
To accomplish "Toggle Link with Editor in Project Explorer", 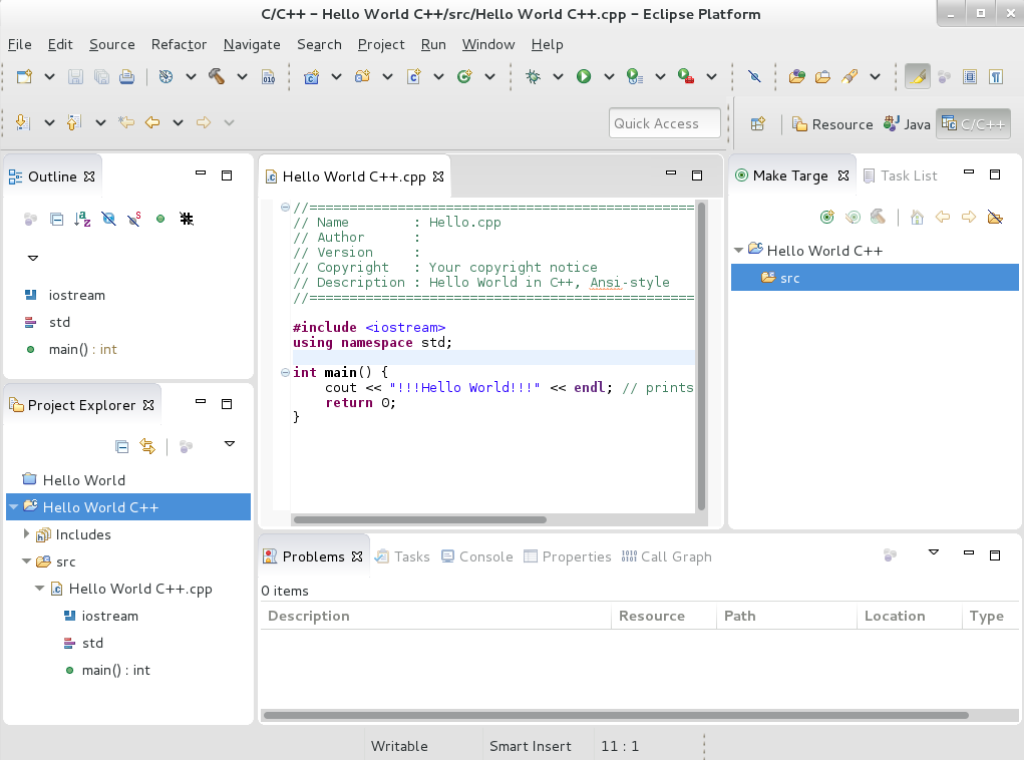I will click(146, 446).
